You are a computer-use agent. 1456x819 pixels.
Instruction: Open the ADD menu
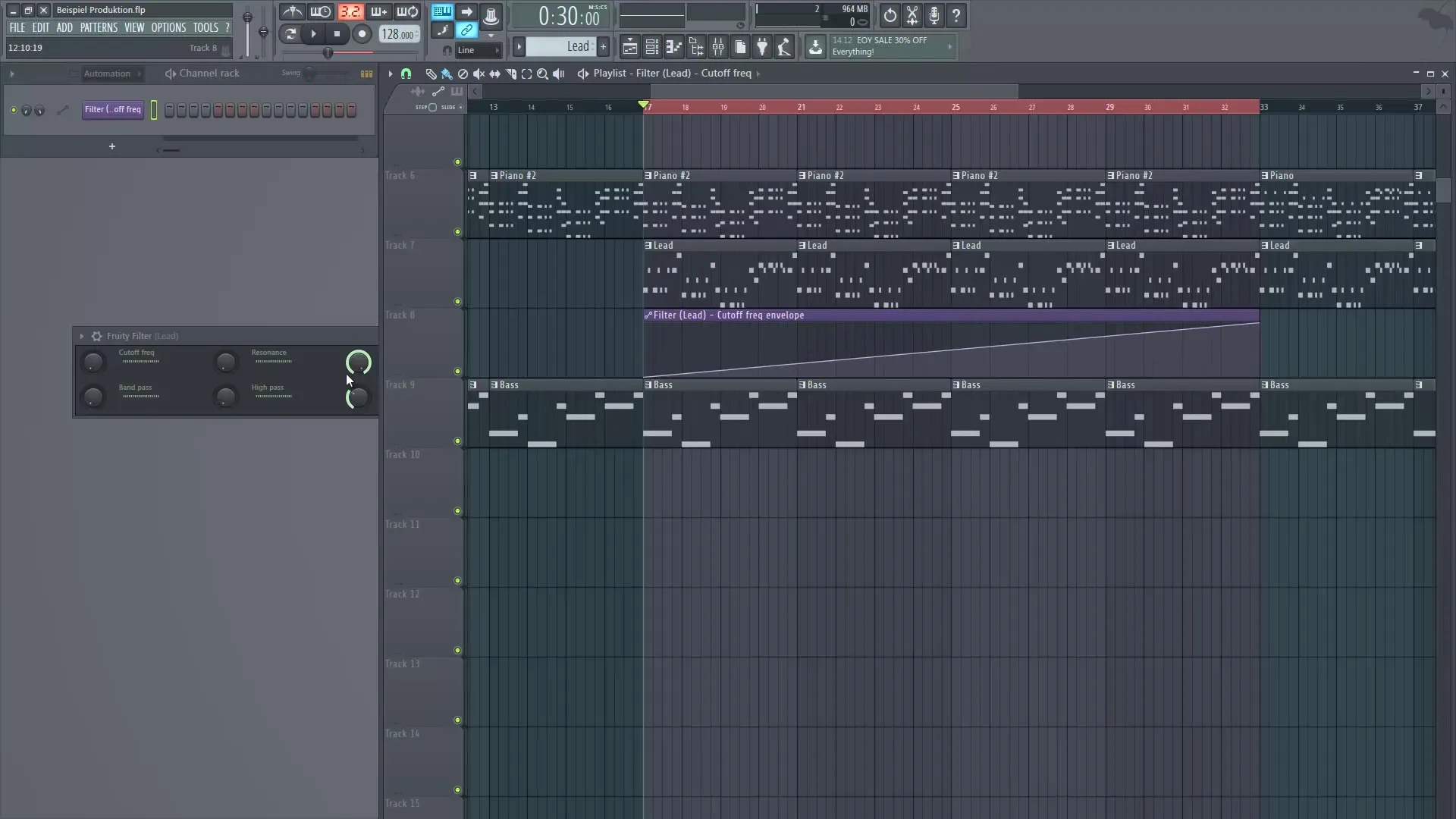click(64, 27)
